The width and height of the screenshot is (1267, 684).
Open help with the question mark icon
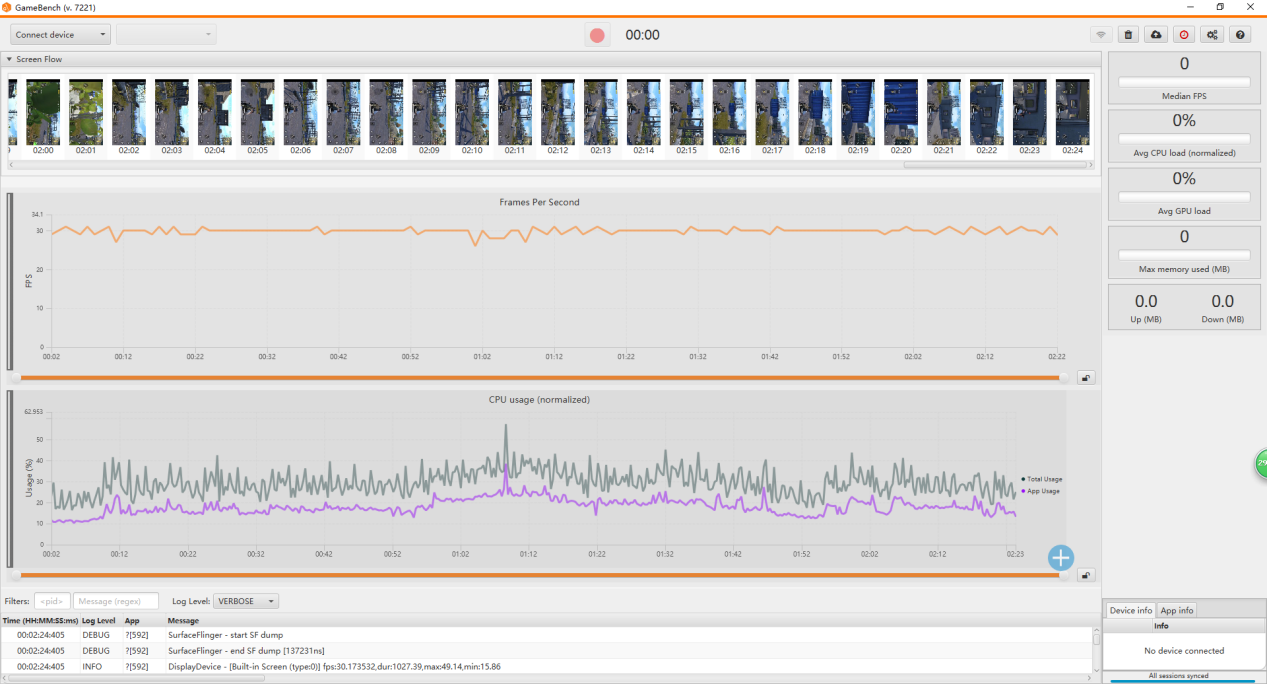coord(1240,35)
